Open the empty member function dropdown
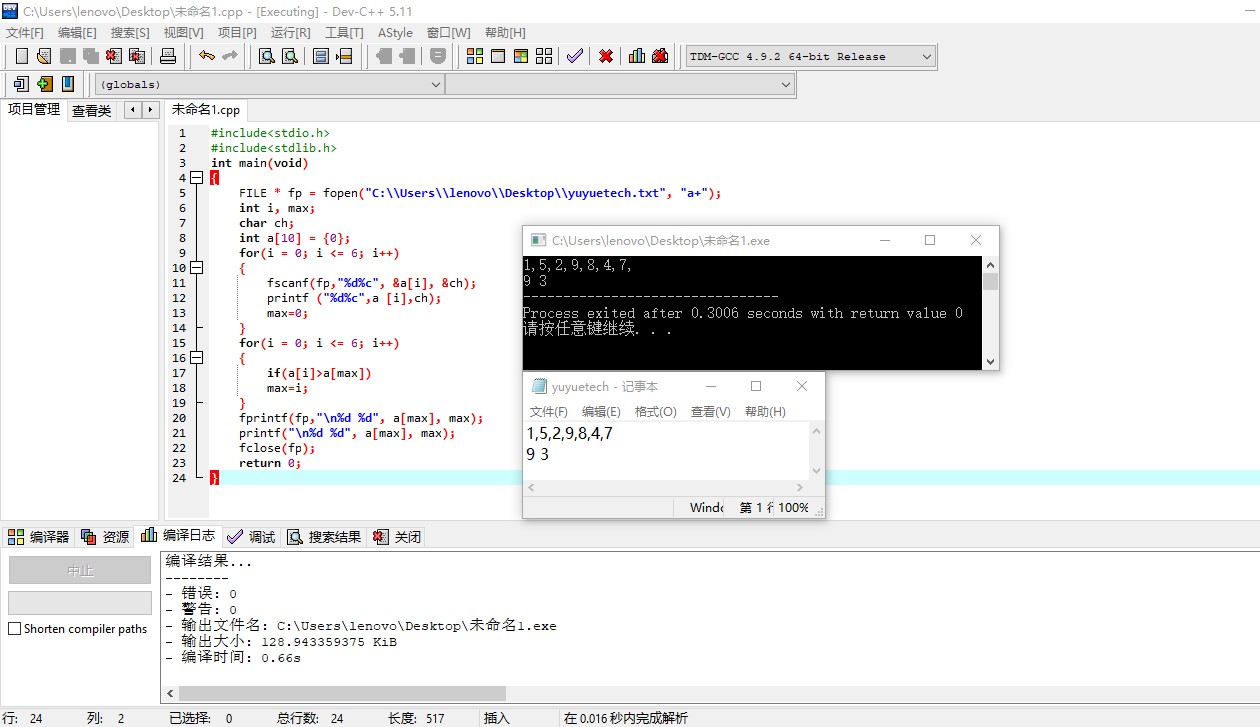The image size is (1260, 727). 620,85
